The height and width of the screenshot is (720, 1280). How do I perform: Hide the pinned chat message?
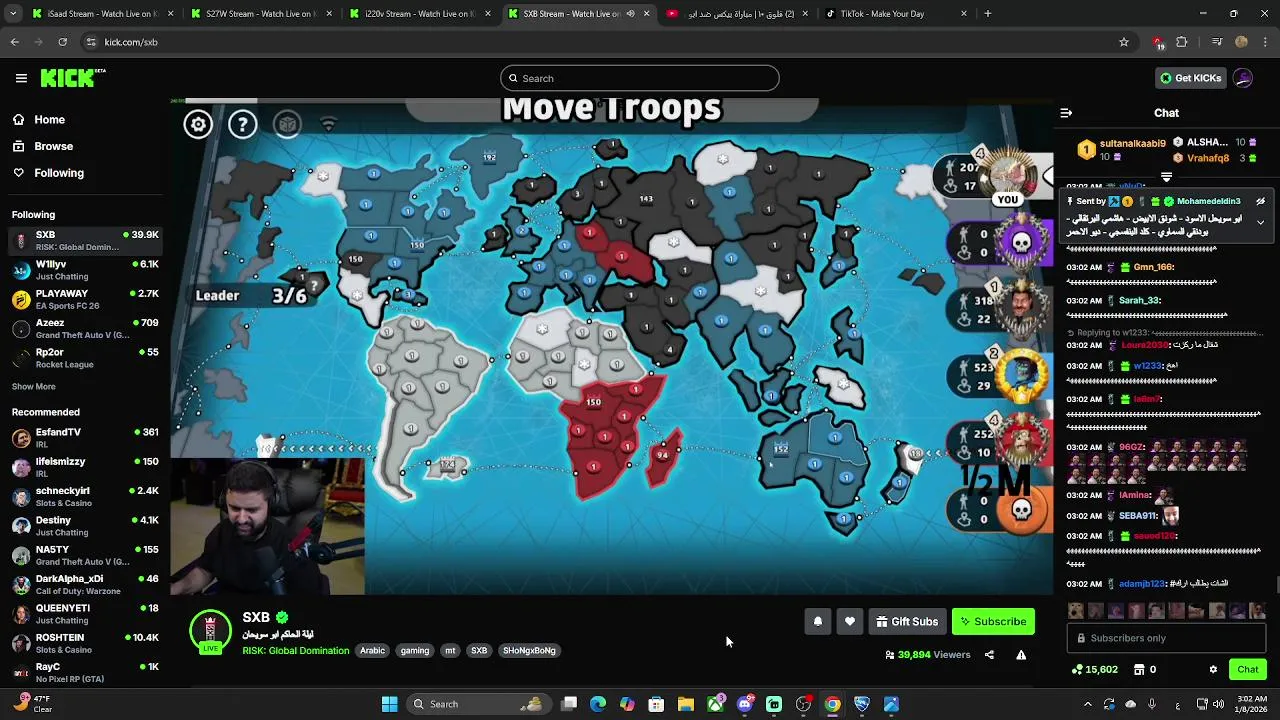1260,201
